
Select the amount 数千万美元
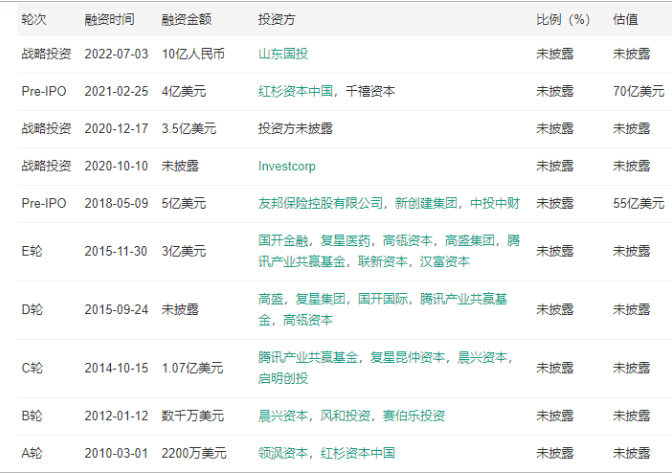coord(192,416)
